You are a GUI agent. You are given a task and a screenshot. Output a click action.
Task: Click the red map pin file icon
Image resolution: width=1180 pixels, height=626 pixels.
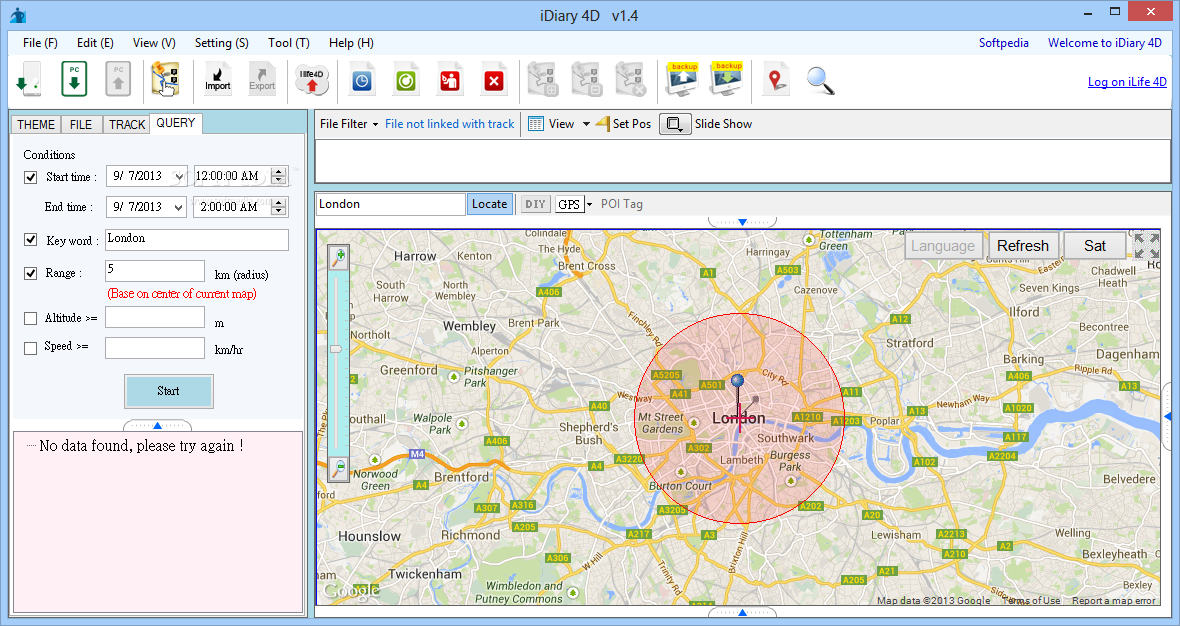(x=776, y=79)
